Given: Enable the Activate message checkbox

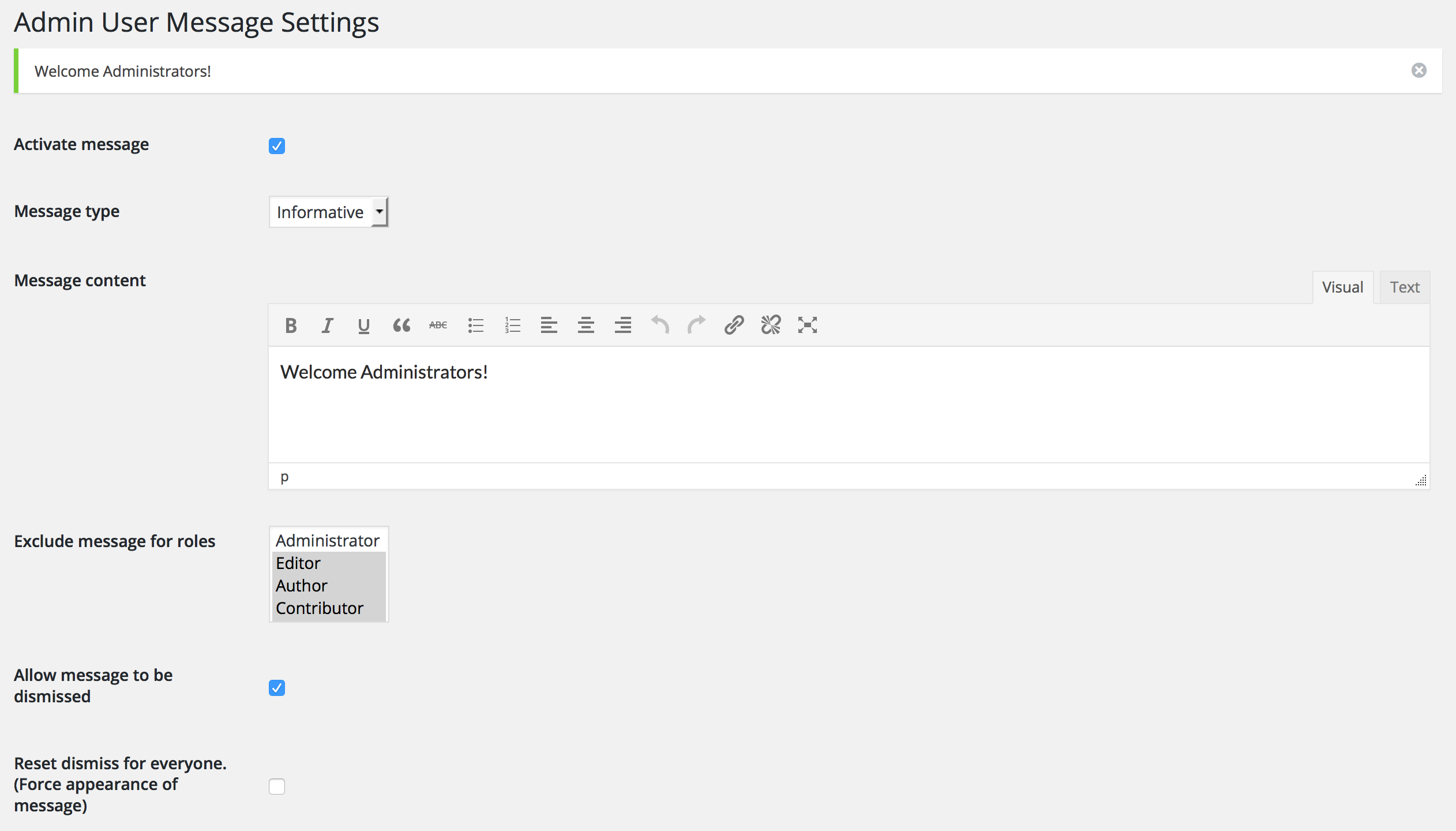Looking at the screenshot, I should click(276, 146).
